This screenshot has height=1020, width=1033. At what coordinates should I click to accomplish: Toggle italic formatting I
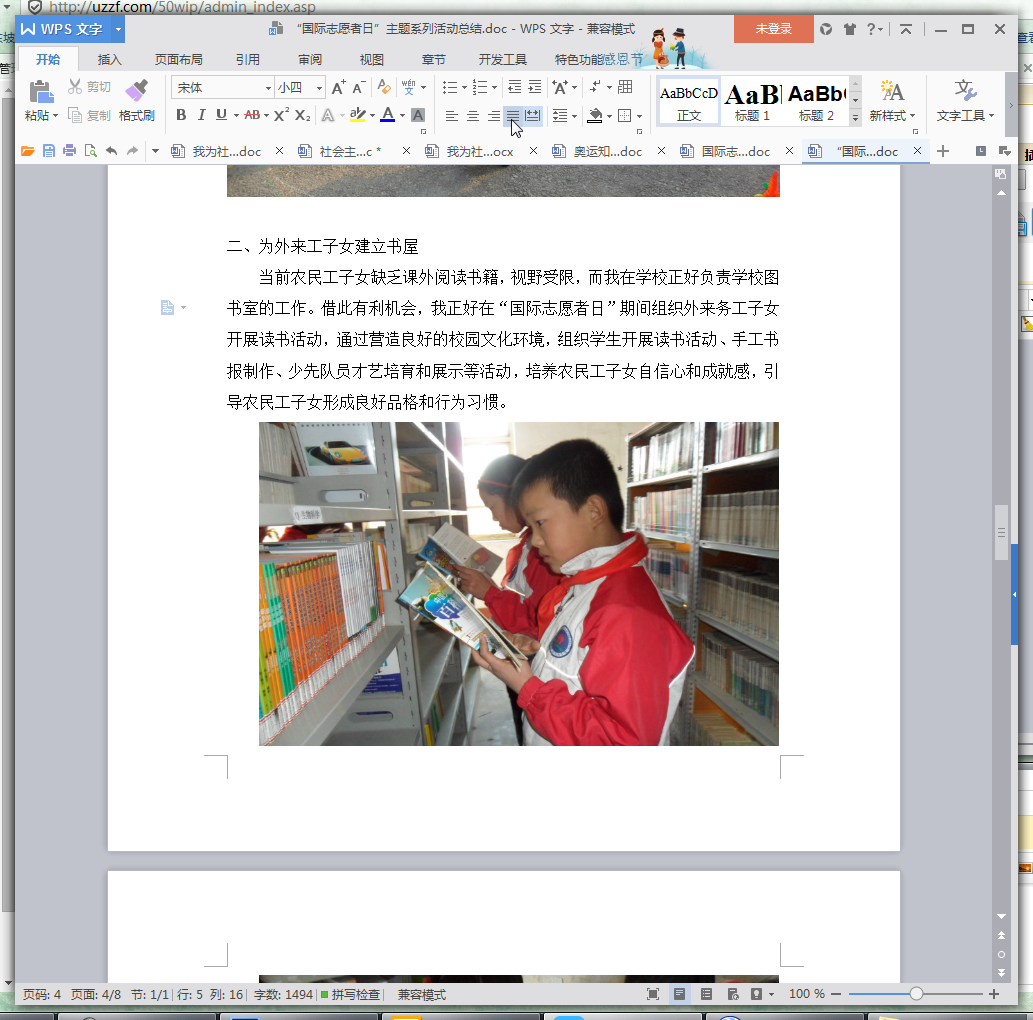pyautogui.click(x=202, y=115)
